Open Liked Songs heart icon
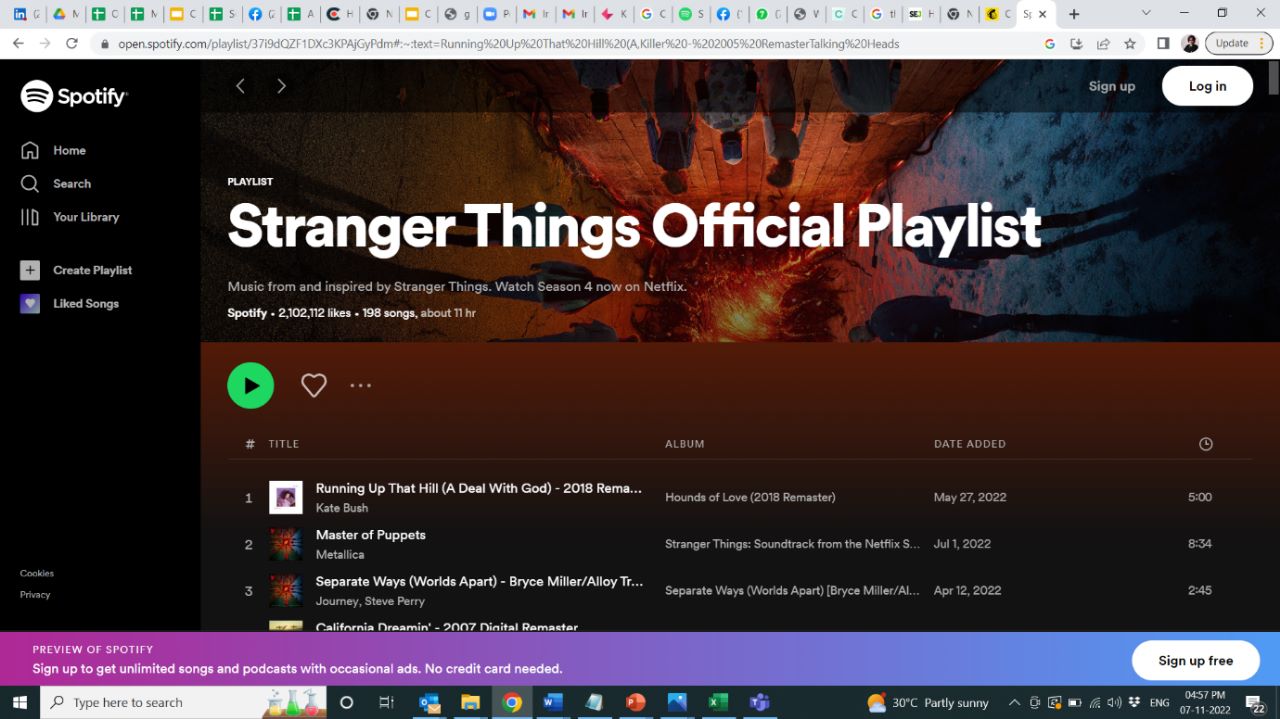Screen dimensions: 1280x719 coord(30,304)
